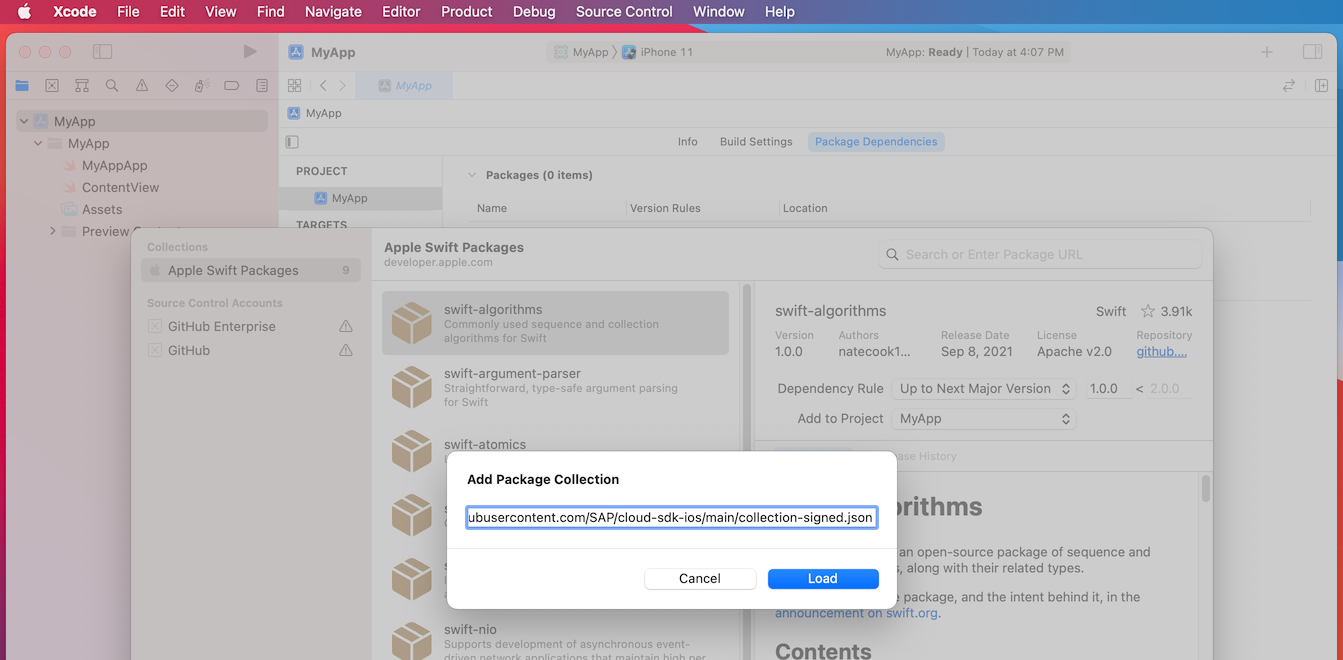
Task: Go back in editor history
Action: [323, 86]
